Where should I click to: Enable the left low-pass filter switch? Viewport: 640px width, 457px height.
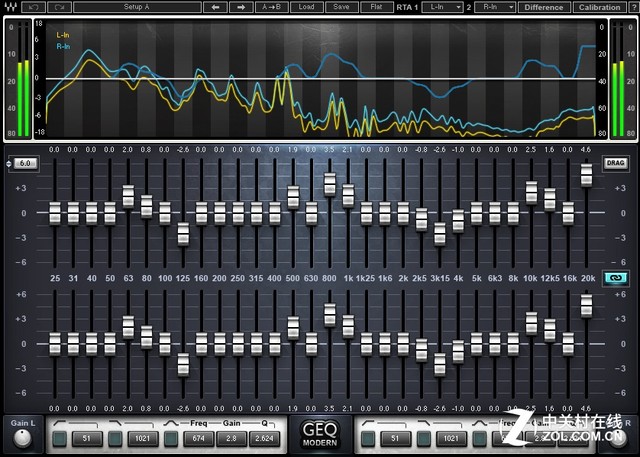(x=116, y=439)
